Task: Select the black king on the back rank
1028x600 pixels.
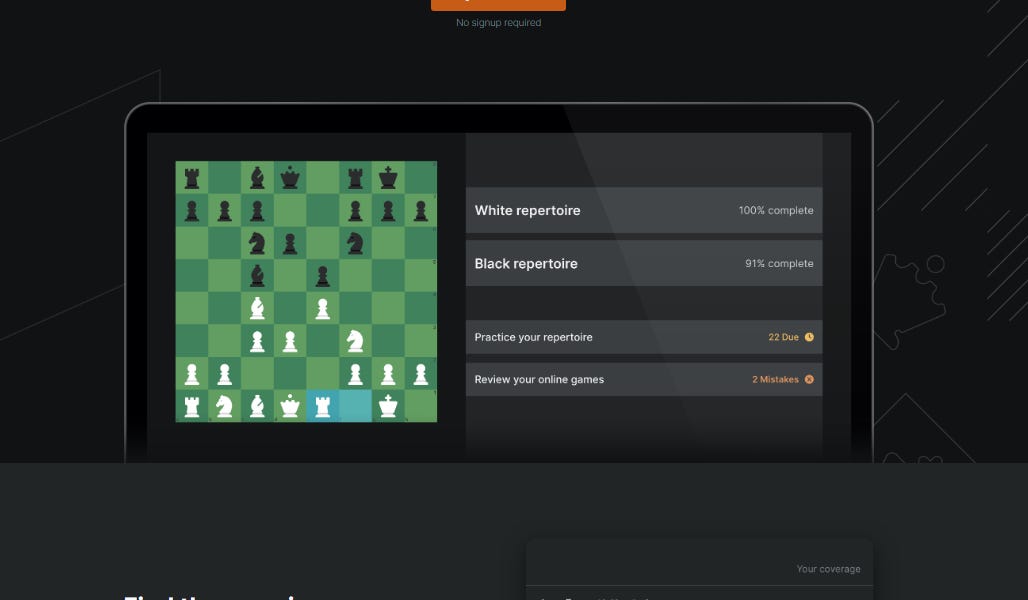Action: 388,177
